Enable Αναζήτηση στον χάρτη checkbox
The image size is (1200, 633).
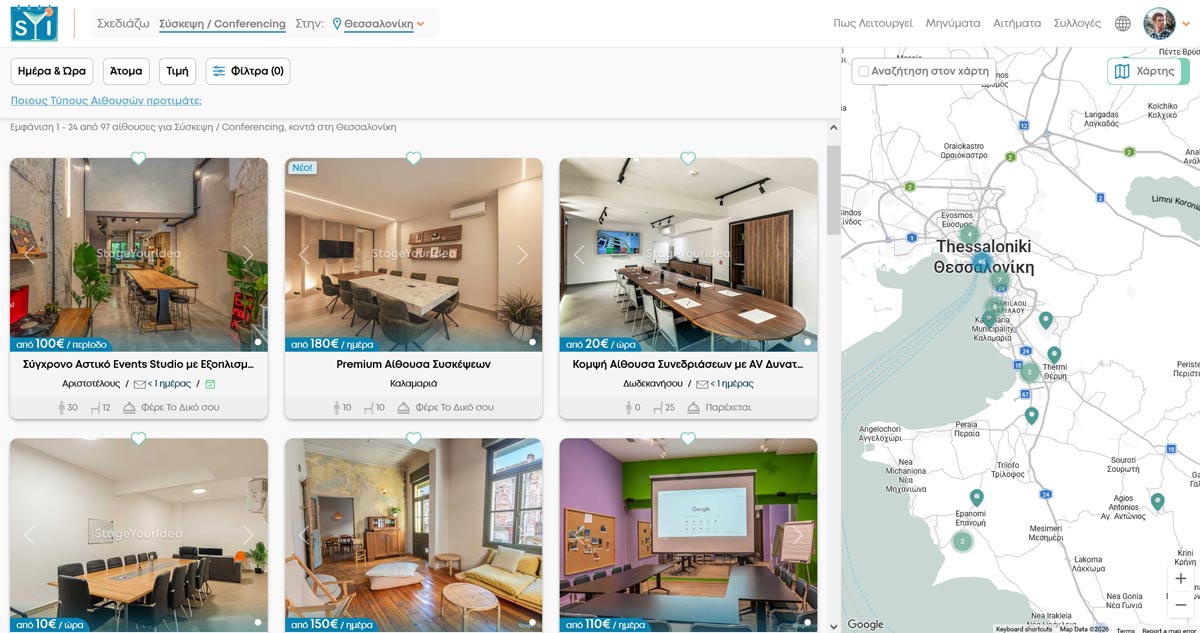(863, 71)
